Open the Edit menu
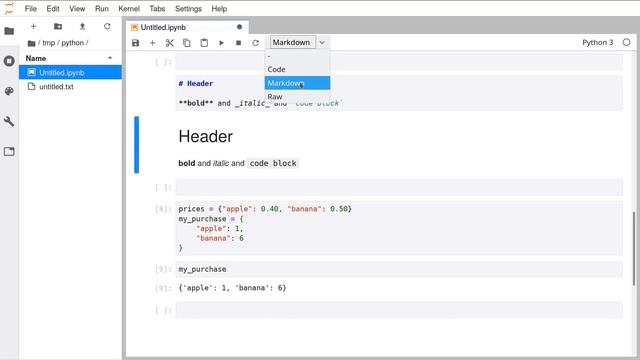The height and width of the screenshot is (360, 640). tap(53, 9)
